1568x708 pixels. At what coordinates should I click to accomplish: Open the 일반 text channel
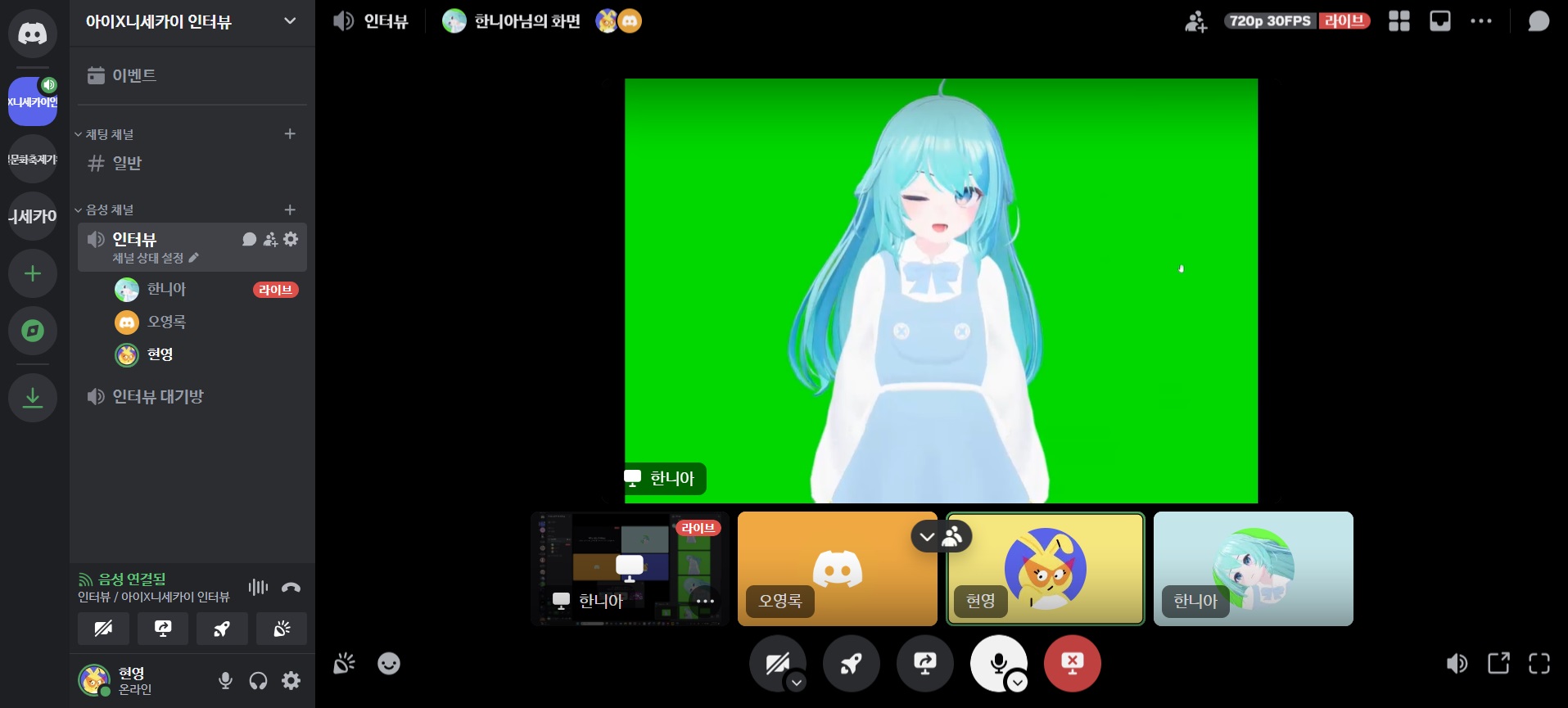coord(127,164)
